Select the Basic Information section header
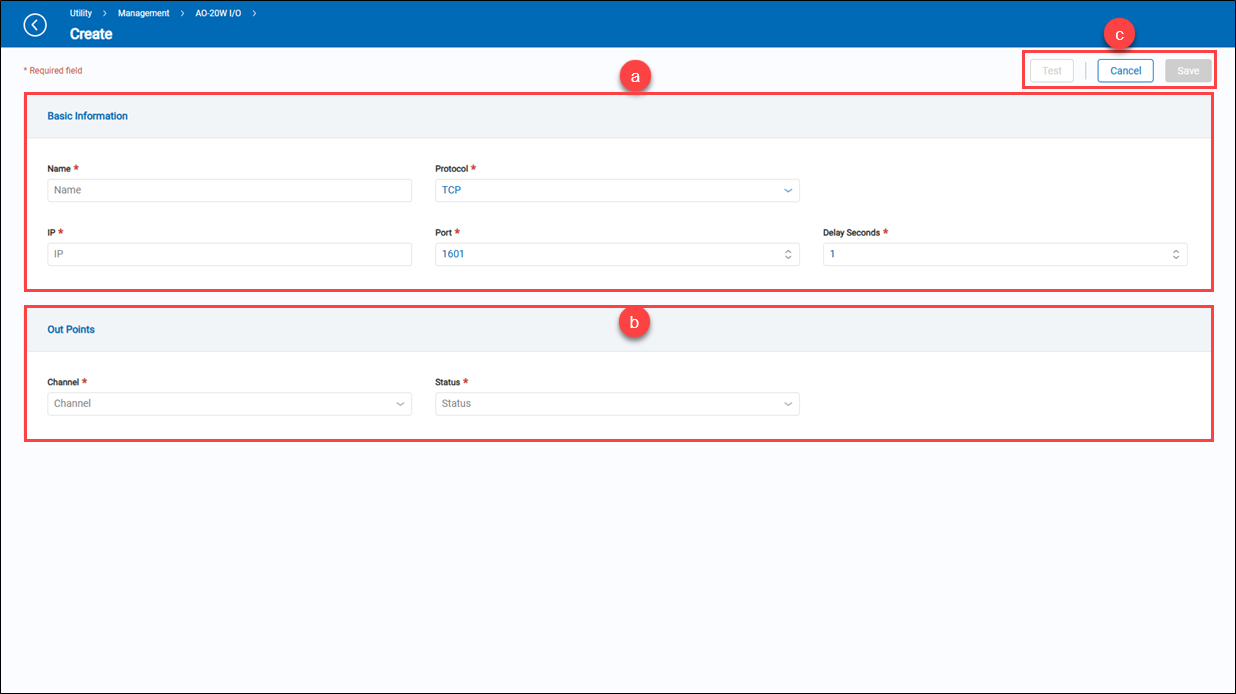The image size is (1236, 694). pos(88,116)
